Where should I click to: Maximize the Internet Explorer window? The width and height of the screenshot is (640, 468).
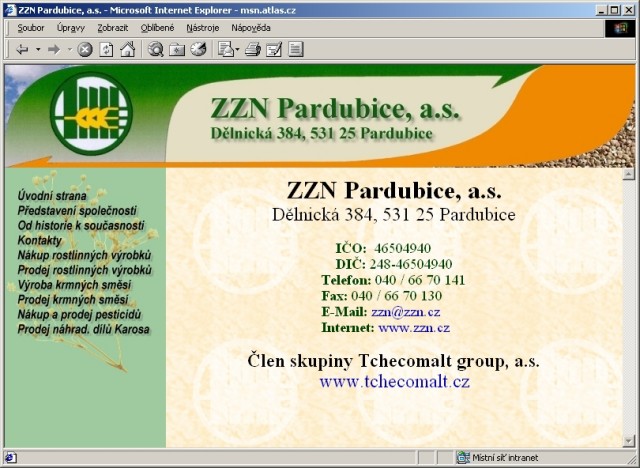tap(614, 10)
